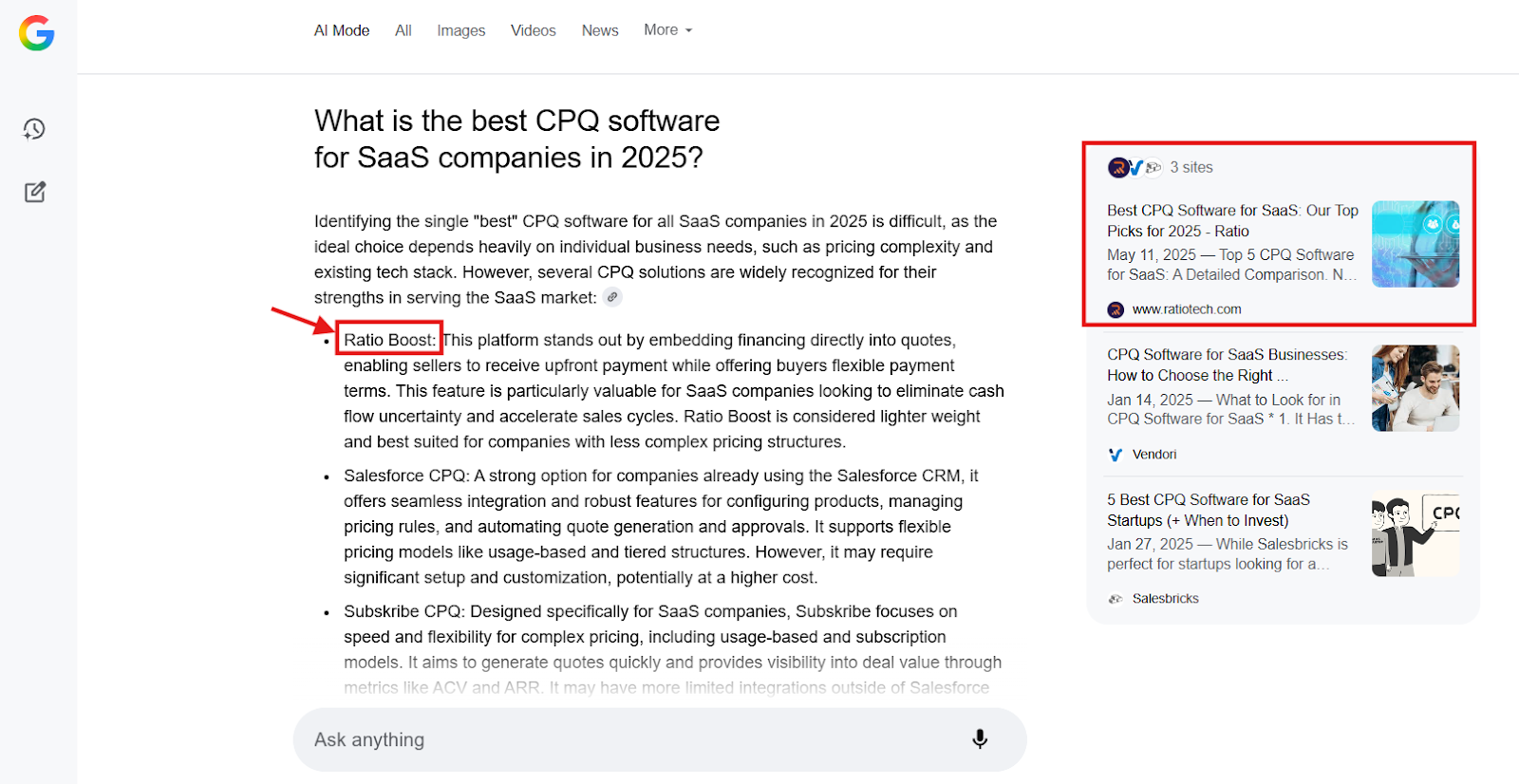
Task: Open the Videos tab
Action: [x=534, y=30]
